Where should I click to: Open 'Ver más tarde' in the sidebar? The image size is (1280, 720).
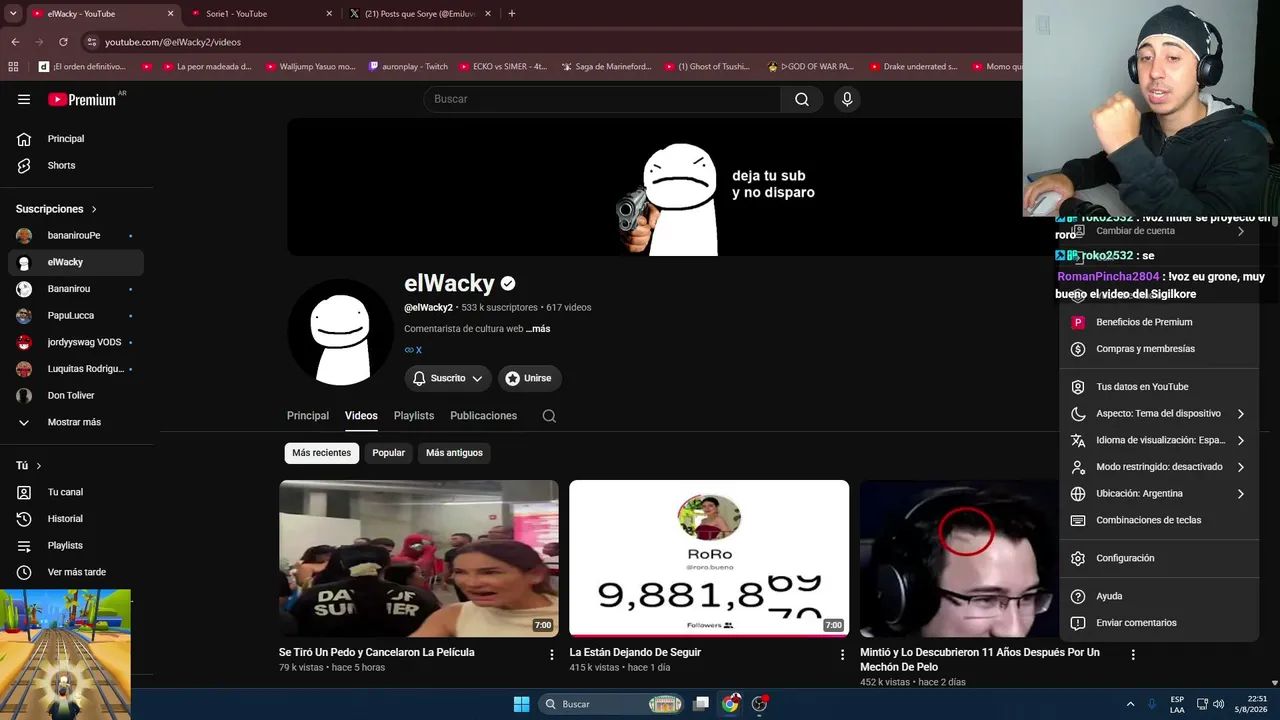click(x=76, y=572)
